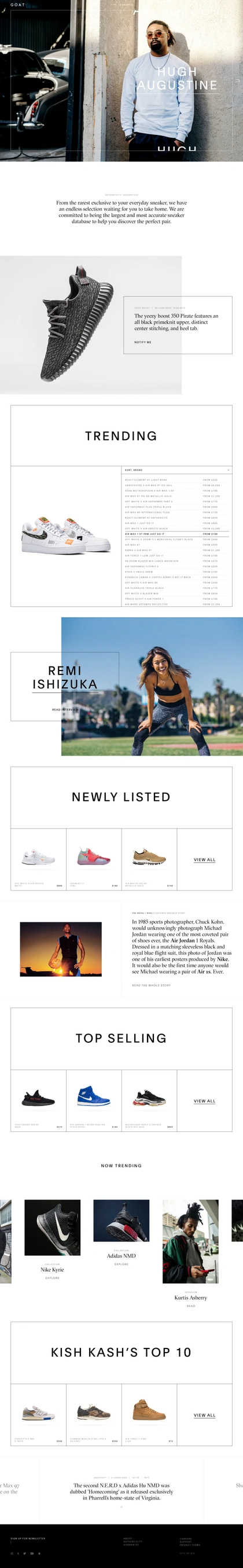Click View All under Newly Listed

pos(205,859)
